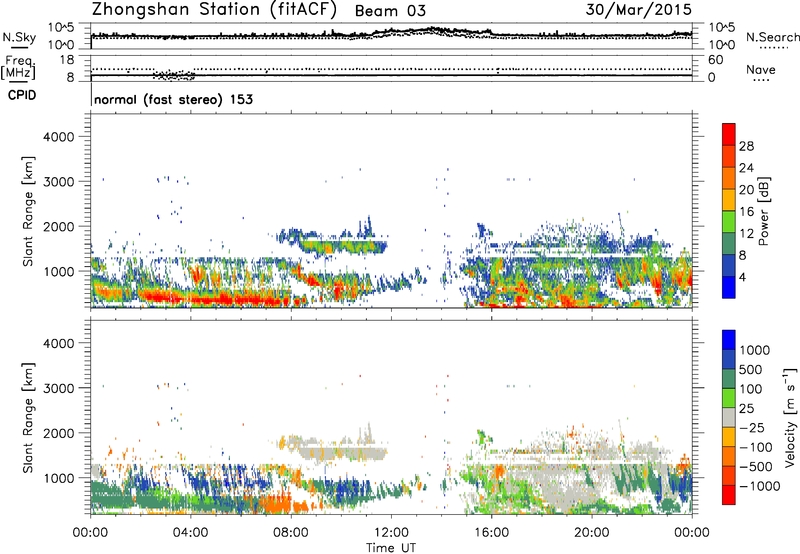Click the '-25' velocity colorbar tick
This screenshot has width=800, height=554.
coord(752,427)
